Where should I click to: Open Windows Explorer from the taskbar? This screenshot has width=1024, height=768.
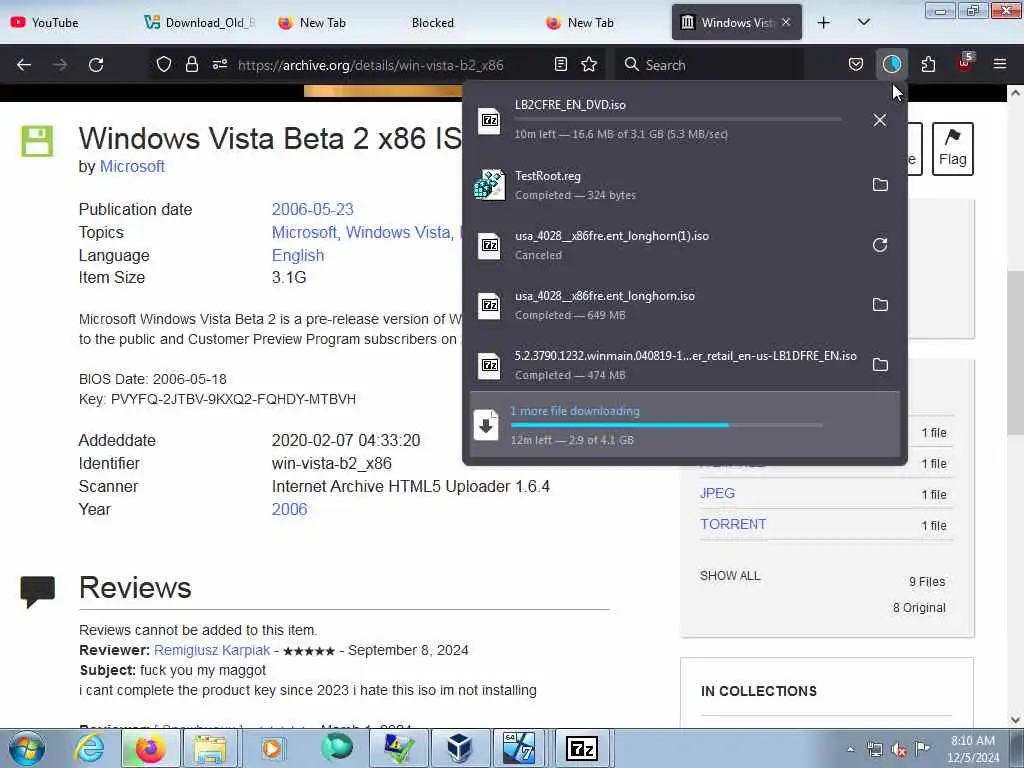209,748
